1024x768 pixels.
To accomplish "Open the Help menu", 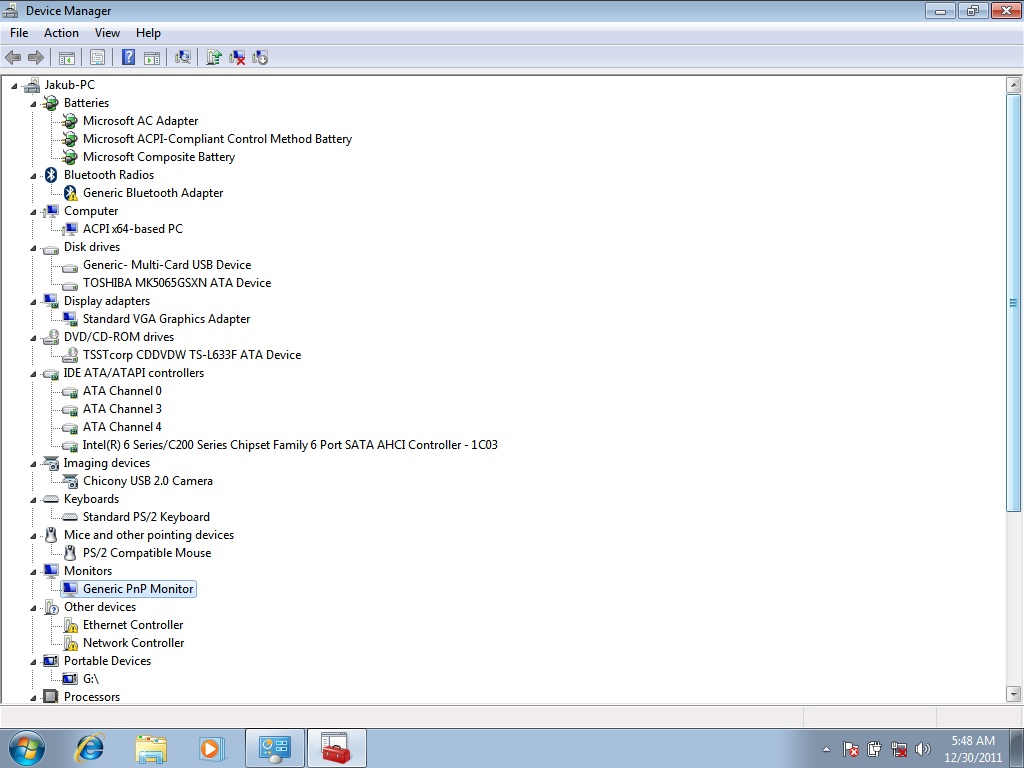I will coord(148,33).
